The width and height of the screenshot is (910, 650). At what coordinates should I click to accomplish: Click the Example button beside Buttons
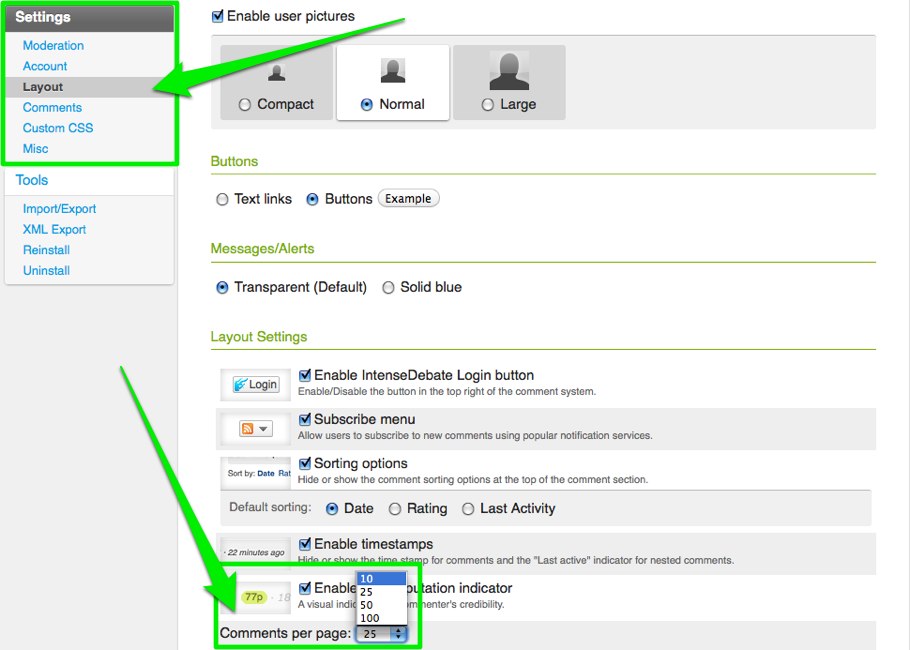pyautogui.click(x=408, y=199)
